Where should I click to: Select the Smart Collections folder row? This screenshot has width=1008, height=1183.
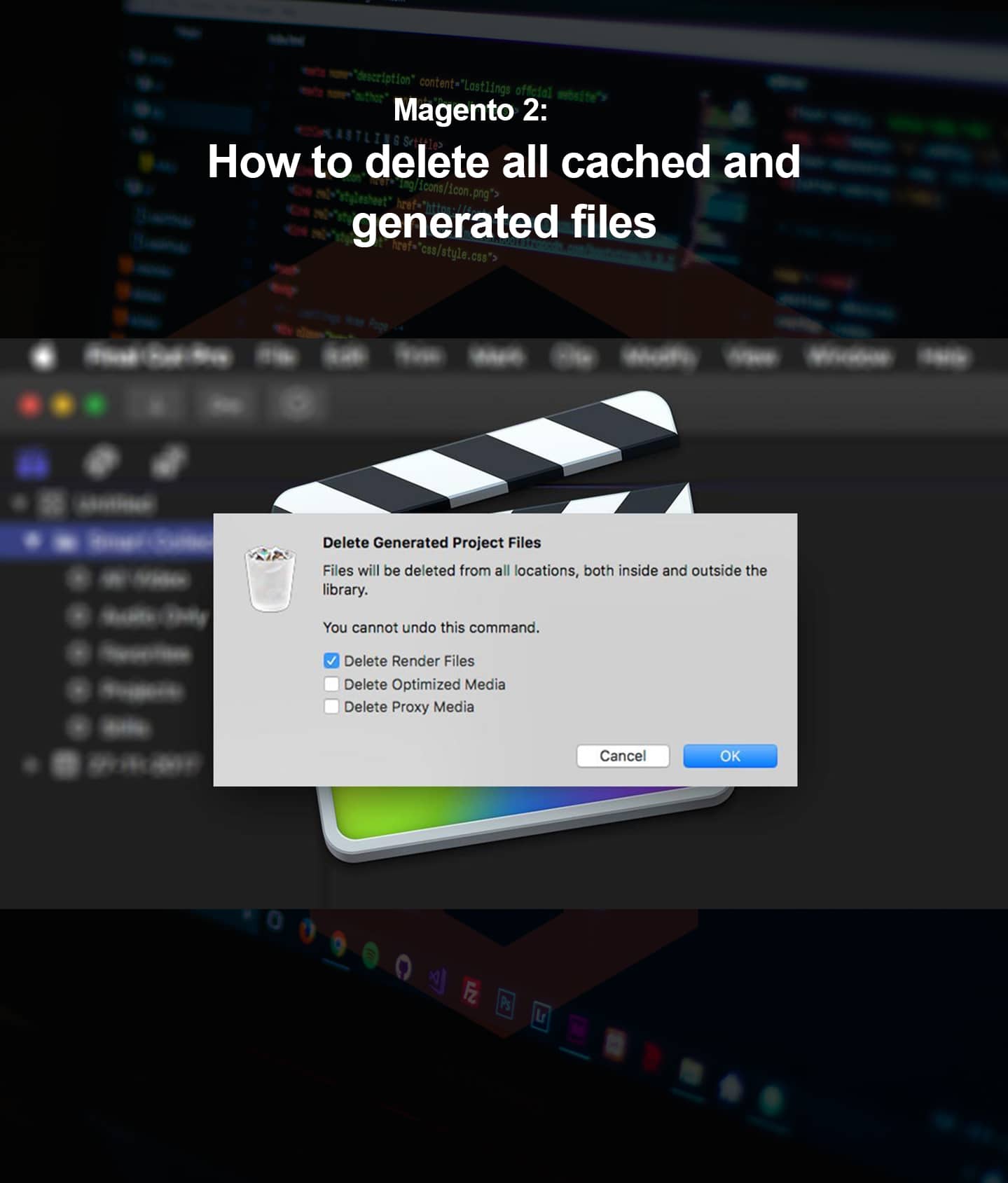tap(106, 541)
